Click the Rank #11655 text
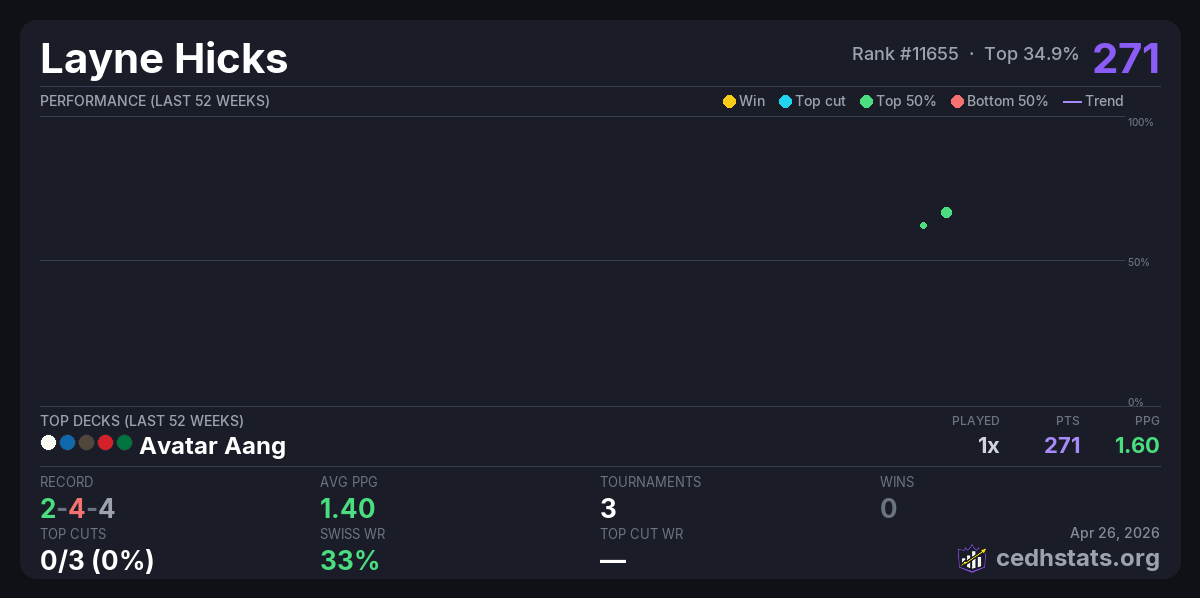This screenshot has height=598, width=1200. 905,54
